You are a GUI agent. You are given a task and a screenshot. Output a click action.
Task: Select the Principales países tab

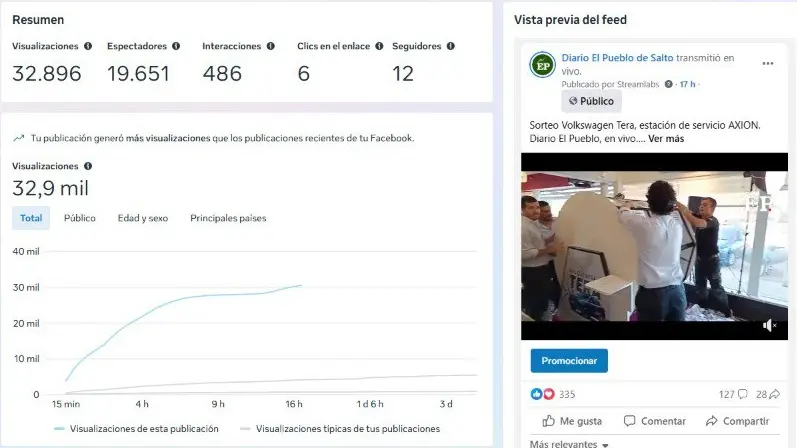pyautogui.click(x=228, y=218)
